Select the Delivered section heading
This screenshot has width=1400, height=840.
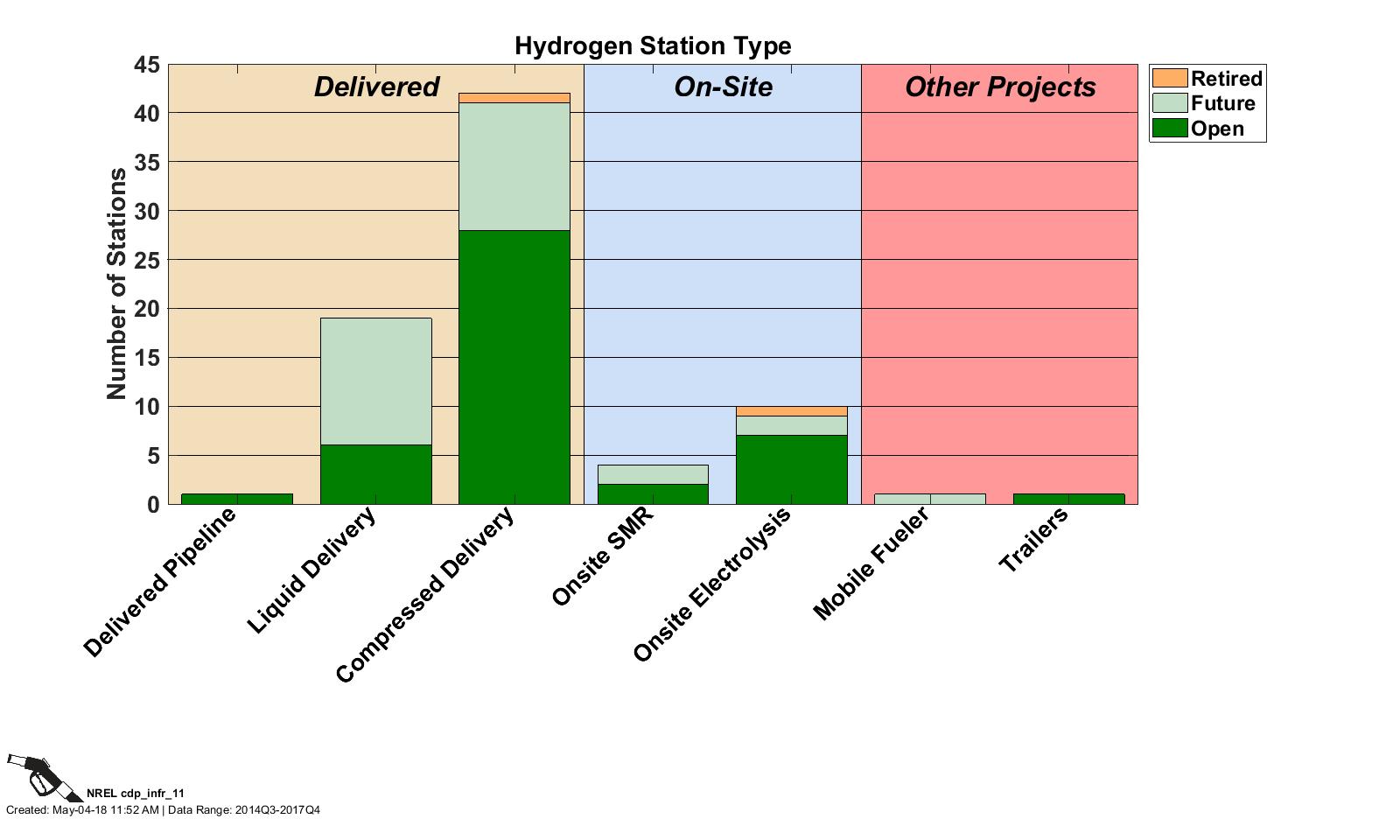coord(376,87)
